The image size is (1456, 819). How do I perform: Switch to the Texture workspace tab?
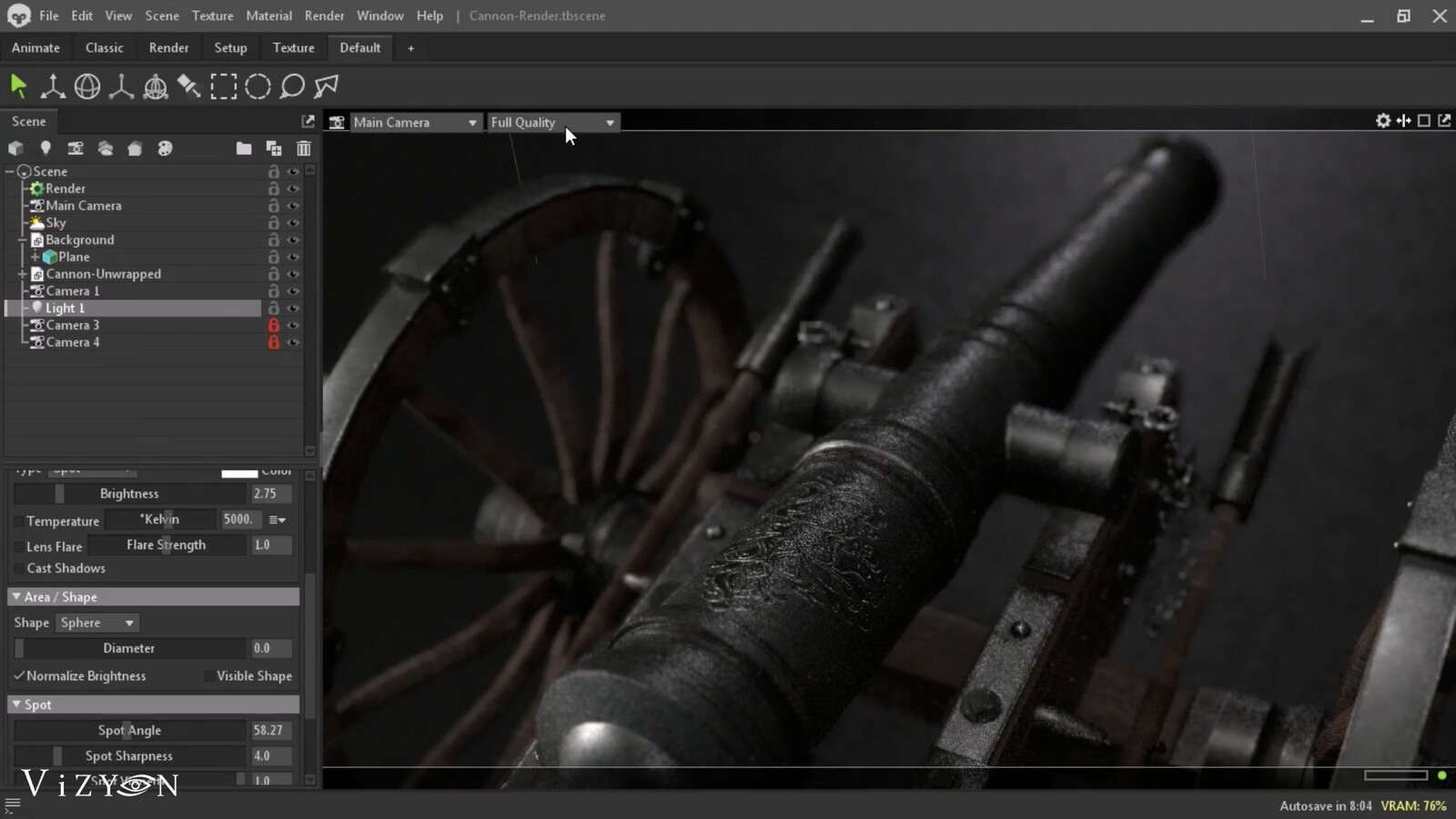pos(293,47)
